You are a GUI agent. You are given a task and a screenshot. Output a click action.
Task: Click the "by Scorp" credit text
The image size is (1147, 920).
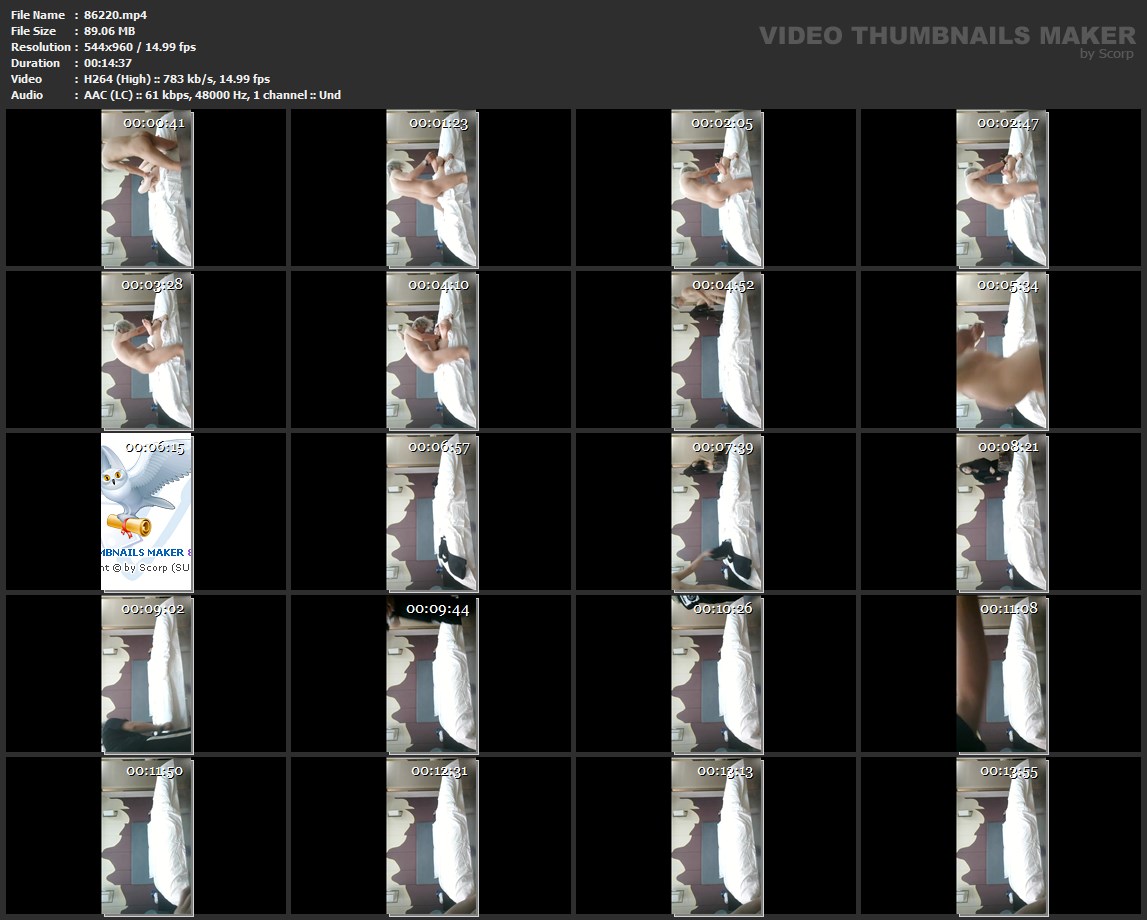tap(1106, 54)
